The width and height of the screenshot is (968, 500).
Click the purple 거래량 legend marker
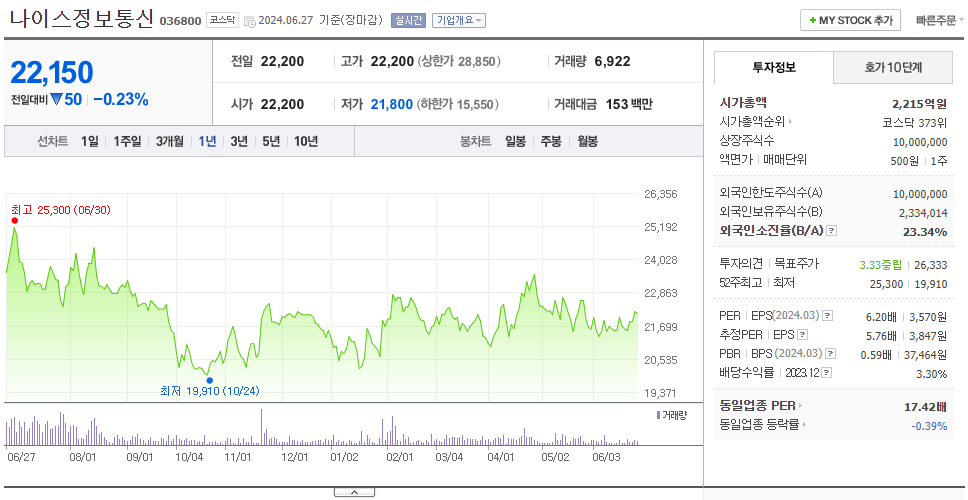[658, 415]
